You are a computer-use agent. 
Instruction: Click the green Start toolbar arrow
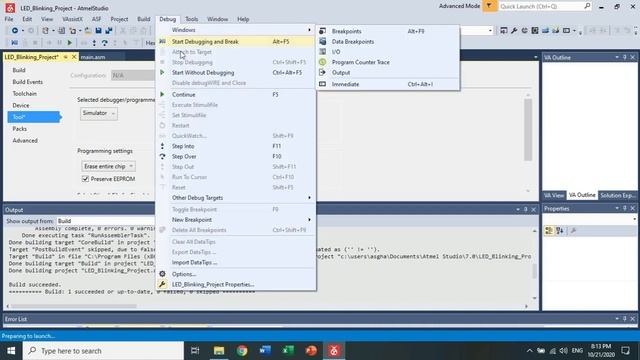pos(70,42)
